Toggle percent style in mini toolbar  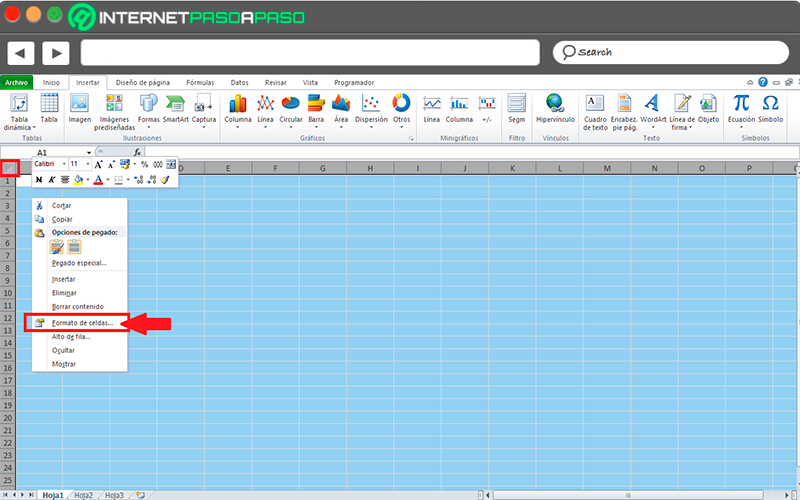(144, 164)
